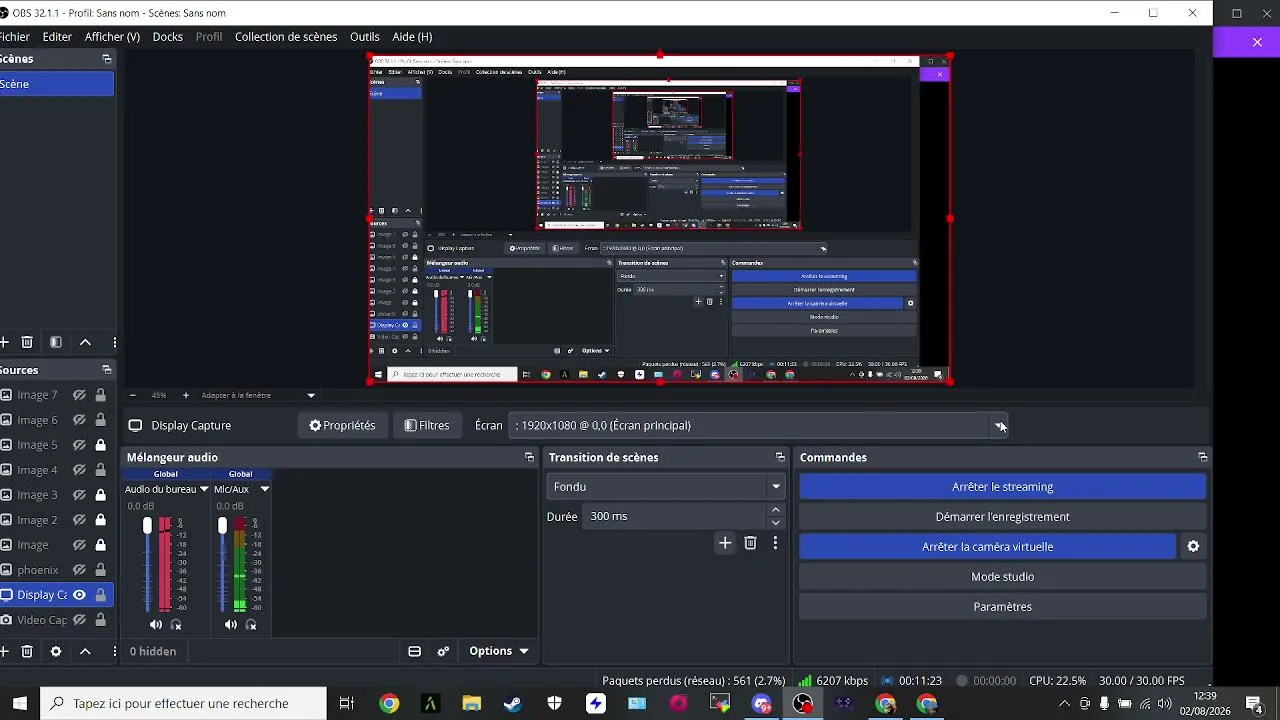Open the Outils menu
The width and height of the screenshot is (1280, 720).
click(x=365, y=37)
